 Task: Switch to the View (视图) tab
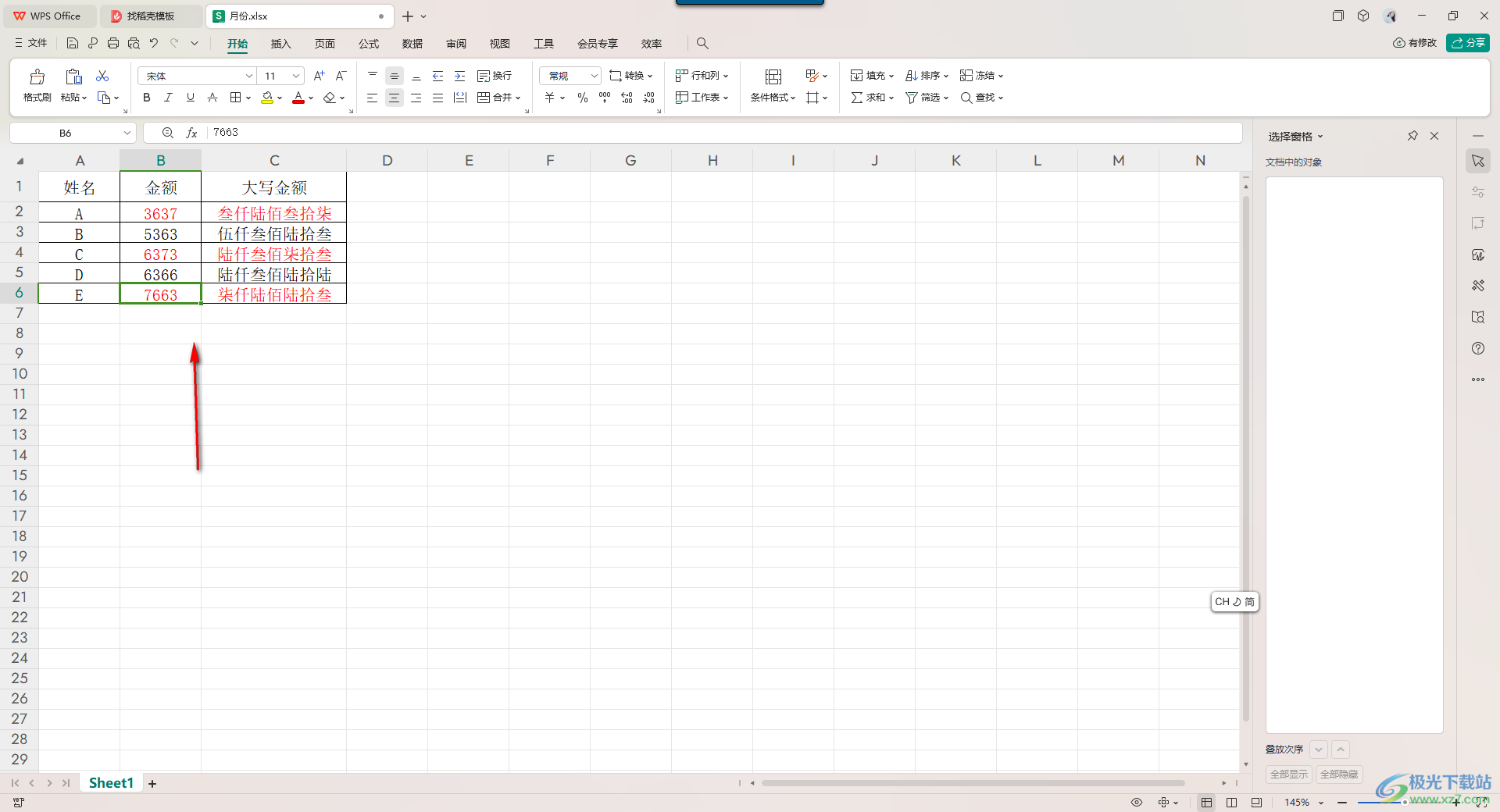(x=500, y=44)
